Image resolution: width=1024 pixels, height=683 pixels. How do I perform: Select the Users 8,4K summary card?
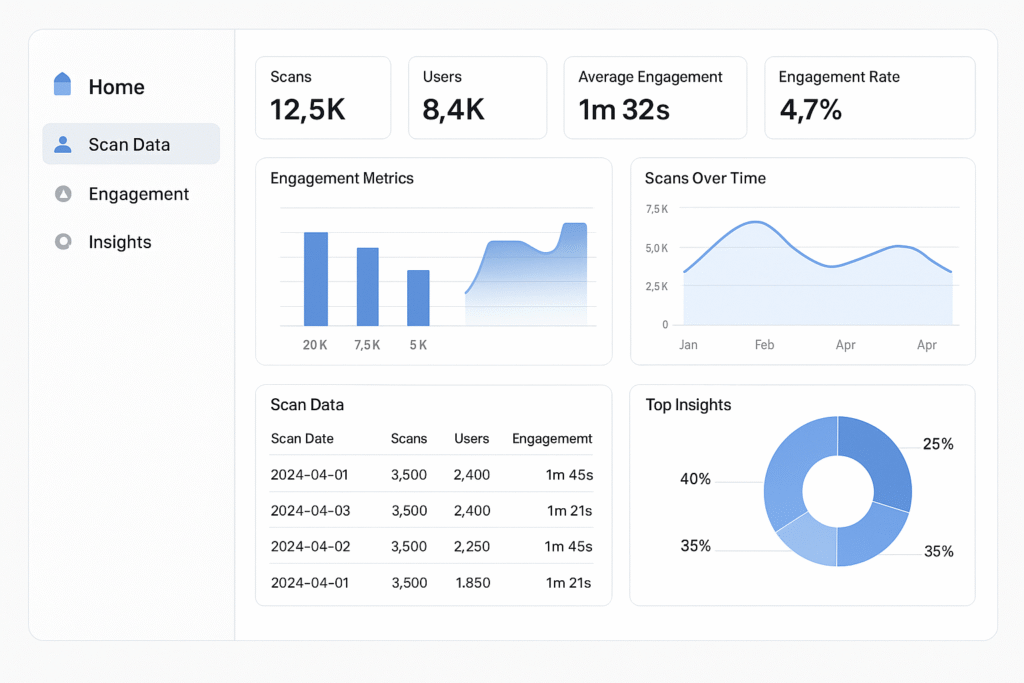tap(477, 97)
